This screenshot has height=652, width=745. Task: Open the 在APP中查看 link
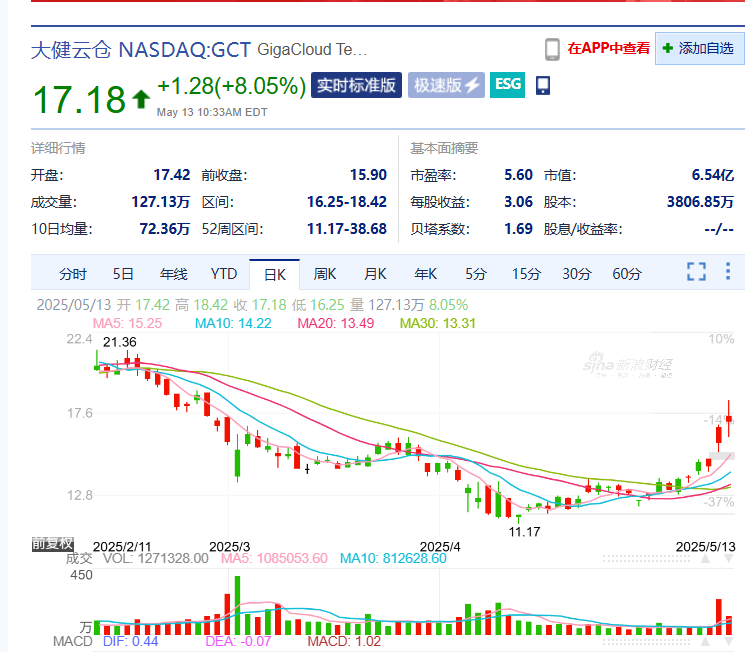[608, 48]
